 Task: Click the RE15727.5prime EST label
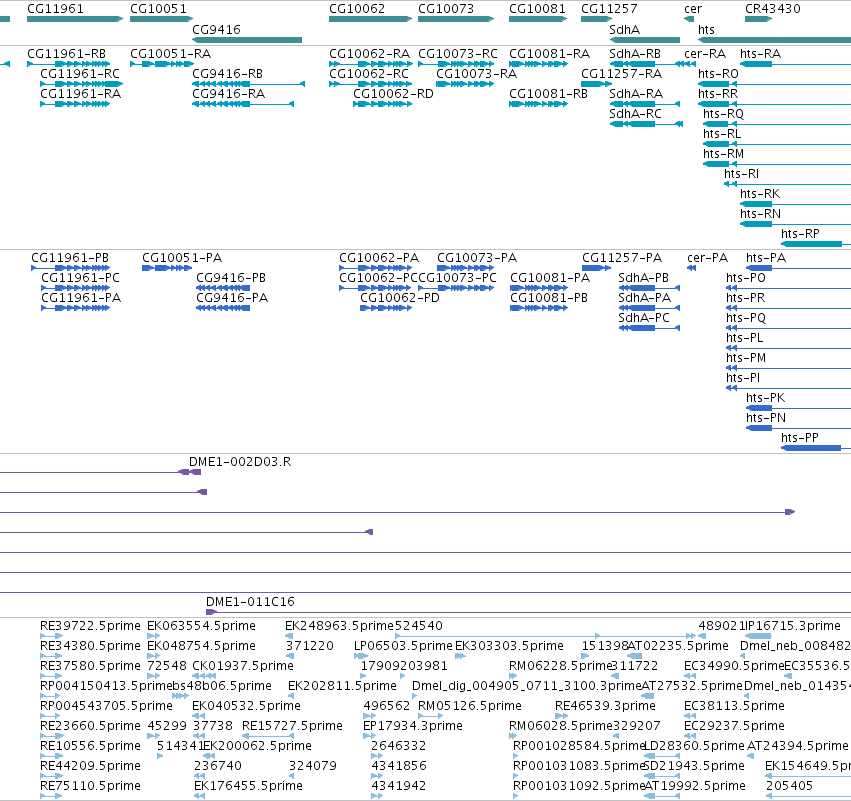tap(292, 726)
